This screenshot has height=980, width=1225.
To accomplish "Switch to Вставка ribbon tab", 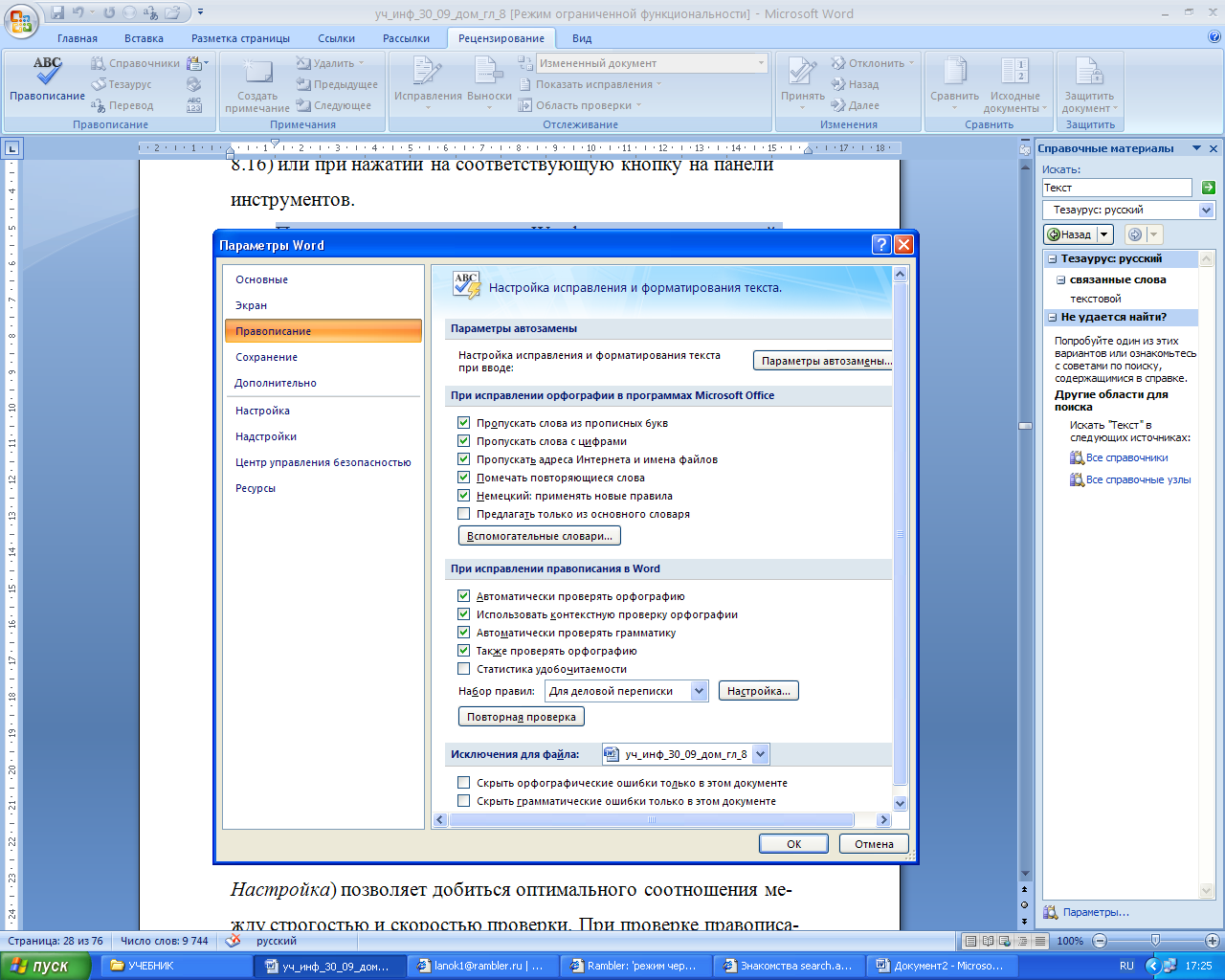I will 144,38.
